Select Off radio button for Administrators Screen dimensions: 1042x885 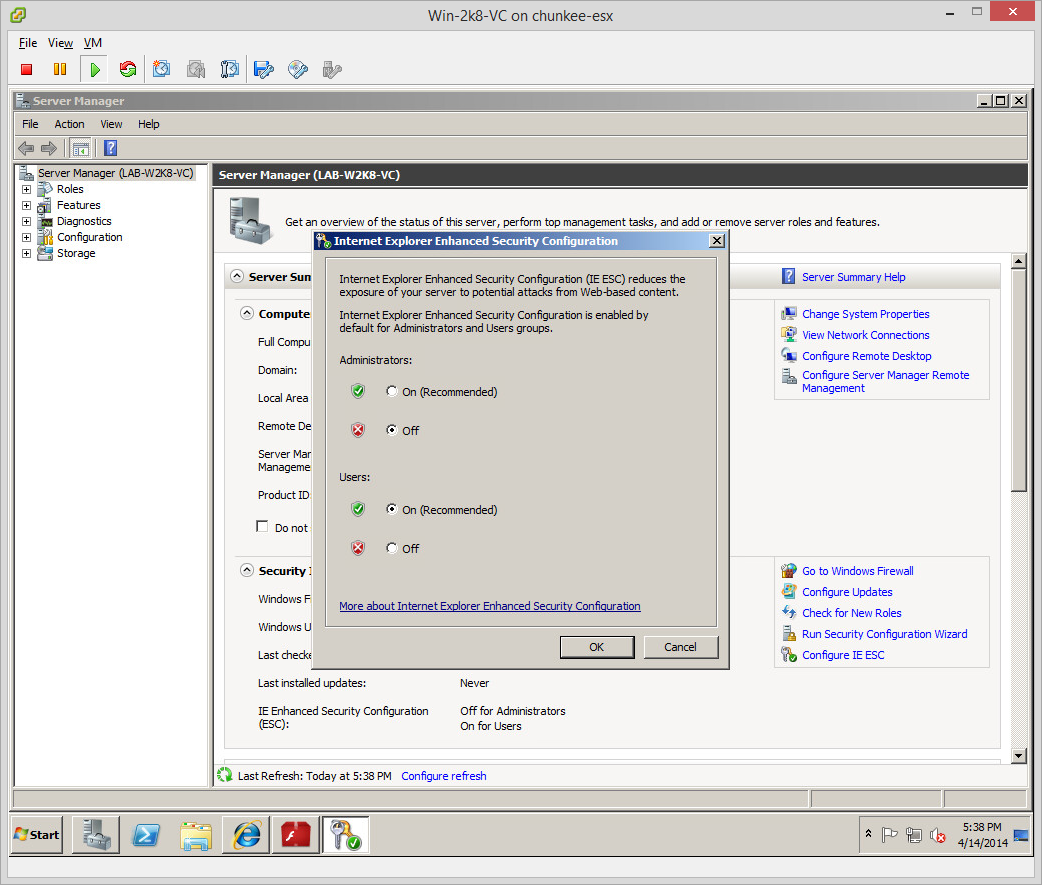pyautogui.click(x=392, y=430)
